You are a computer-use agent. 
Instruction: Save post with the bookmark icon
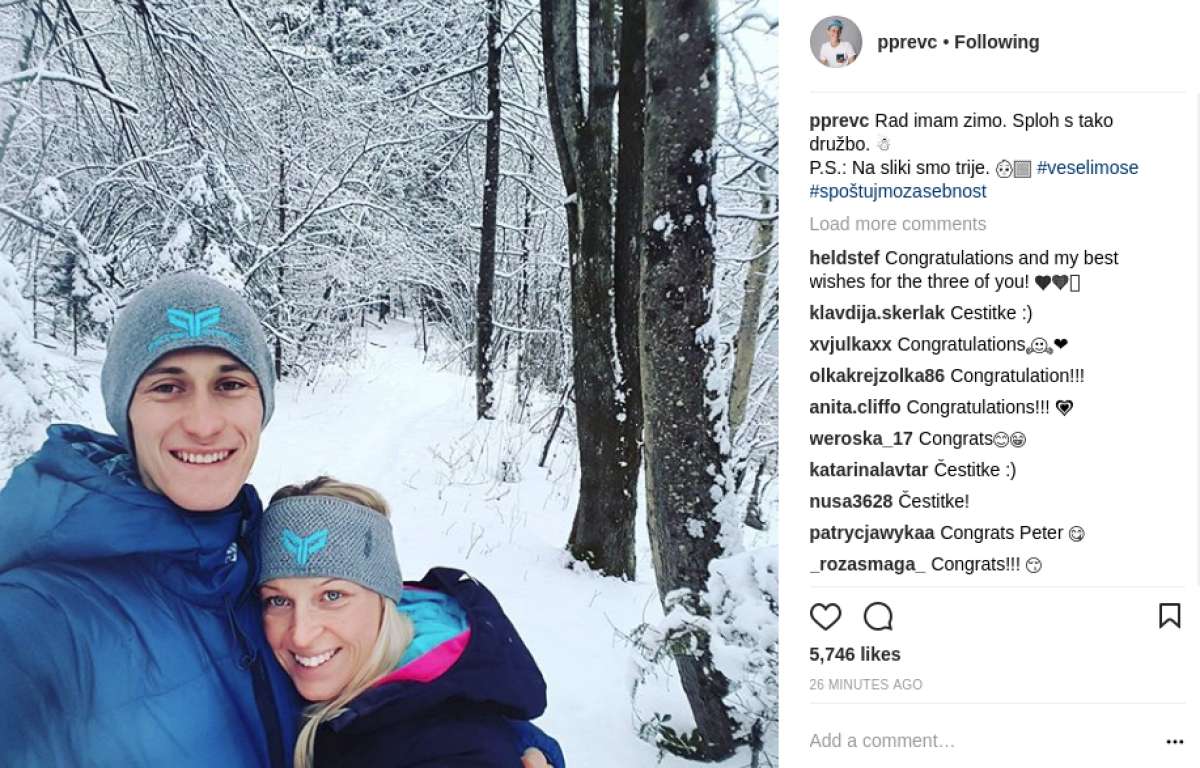tap(1169, 615)
